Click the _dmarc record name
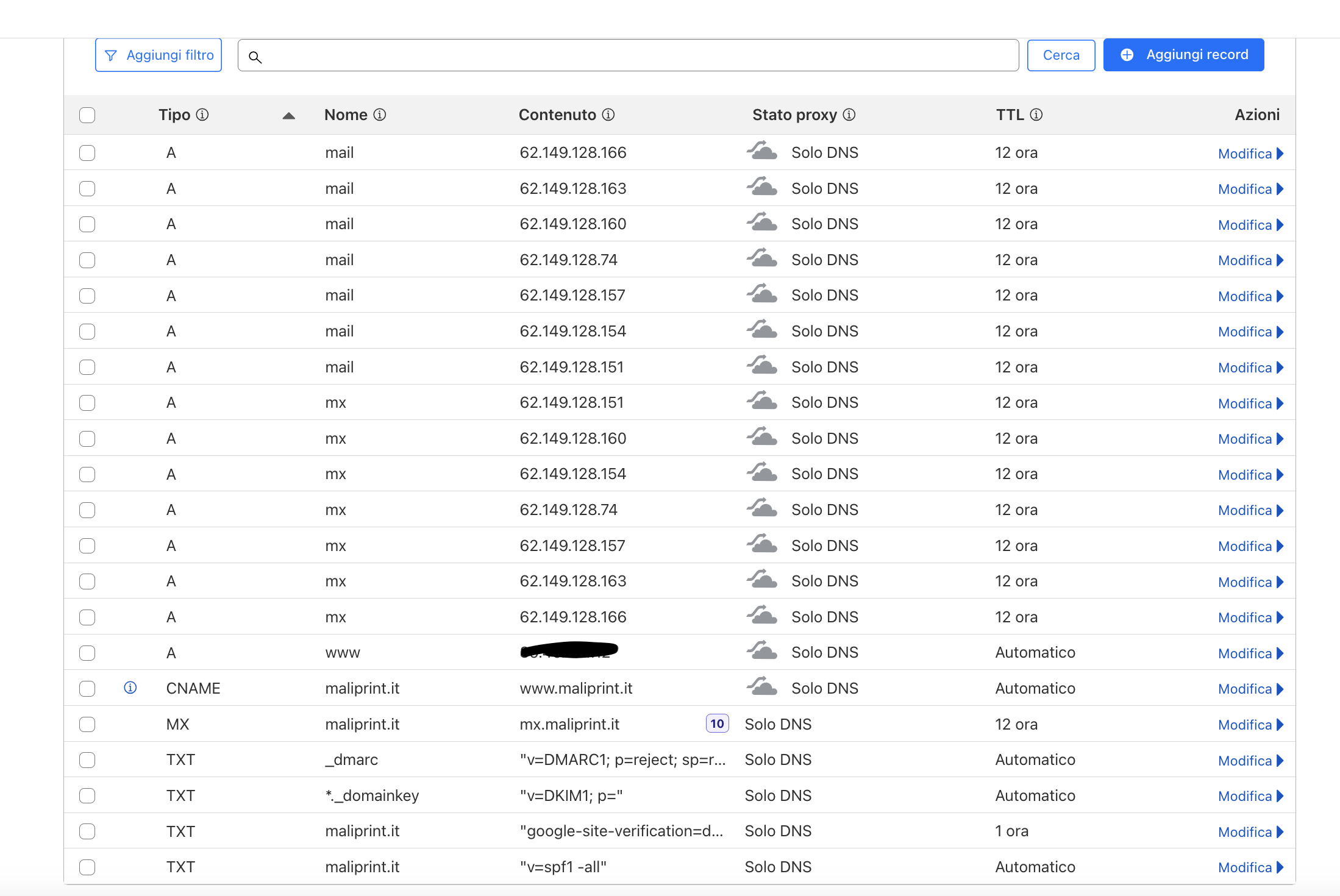The width and height of the screenshot is (1340, 896). click(352, 759)
